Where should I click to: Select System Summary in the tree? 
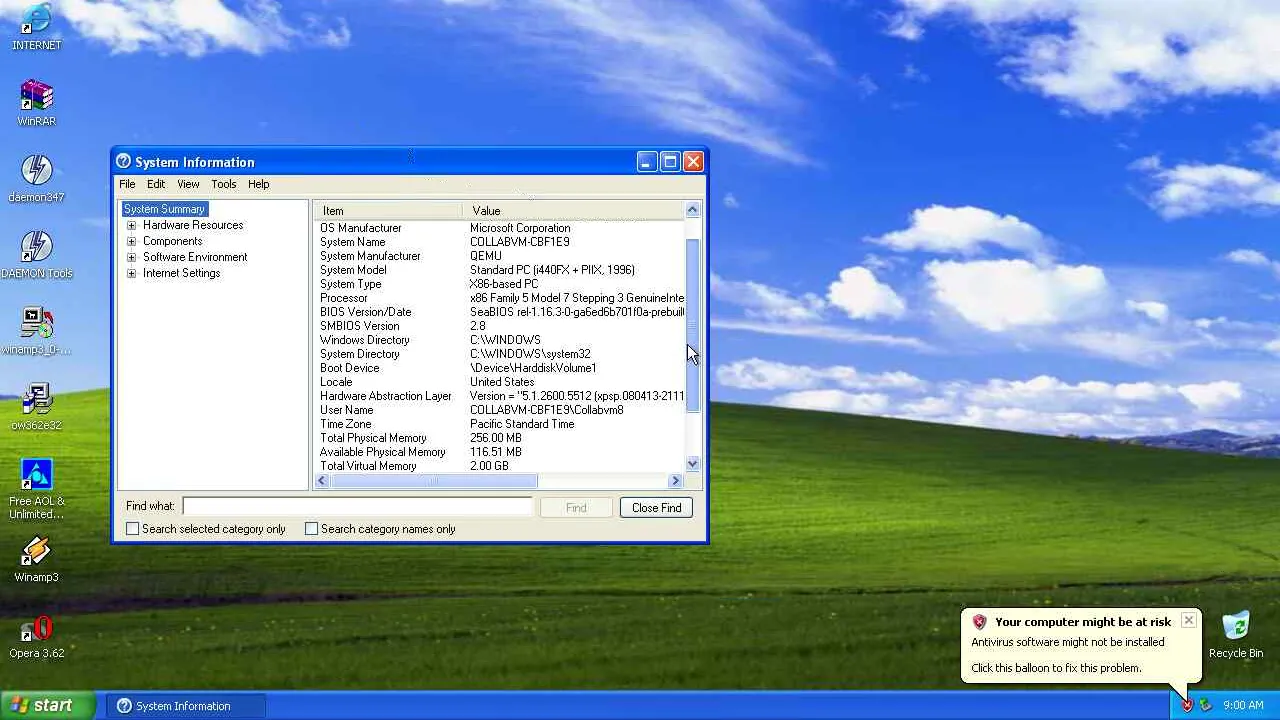click(x=164, y=209)
